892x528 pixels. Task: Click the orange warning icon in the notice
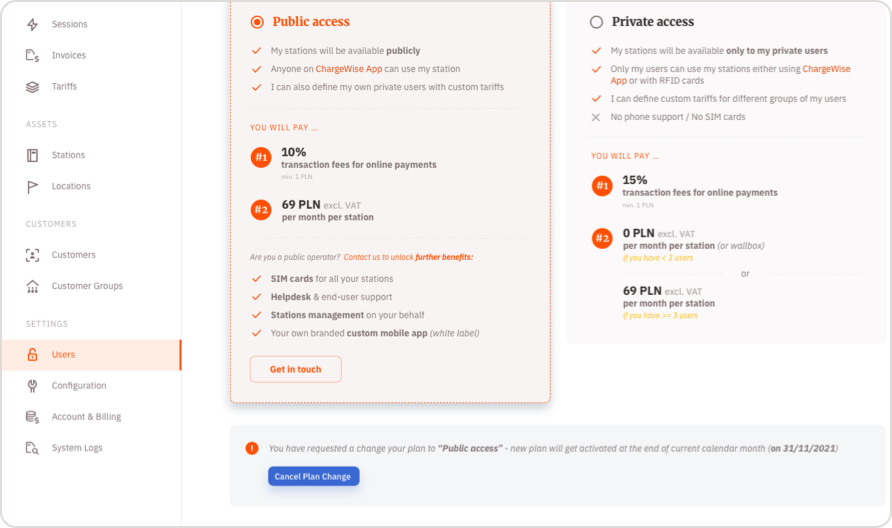coord(252,448)
